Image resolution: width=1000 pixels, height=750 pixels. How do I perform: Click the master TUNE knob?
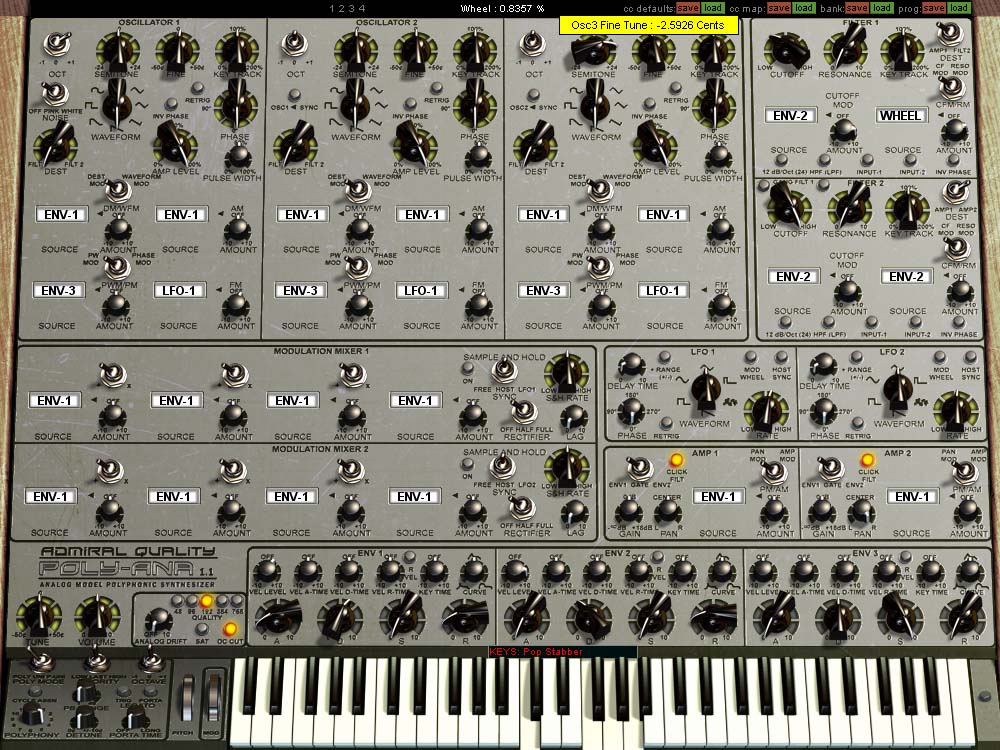tap(38, 617)
